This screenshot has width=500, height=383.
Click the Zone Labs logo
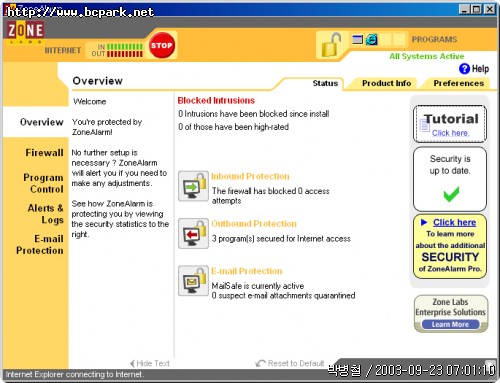[25, 32]
